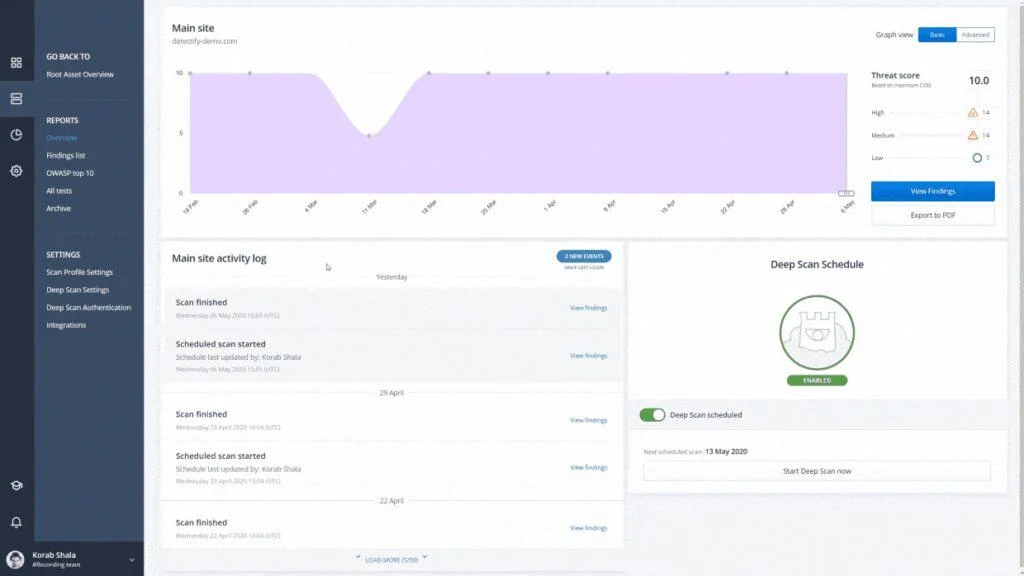Screen dimensions: 1024x576
Task: Click the settings gear icon in sidebar
Action: point(15,171)
